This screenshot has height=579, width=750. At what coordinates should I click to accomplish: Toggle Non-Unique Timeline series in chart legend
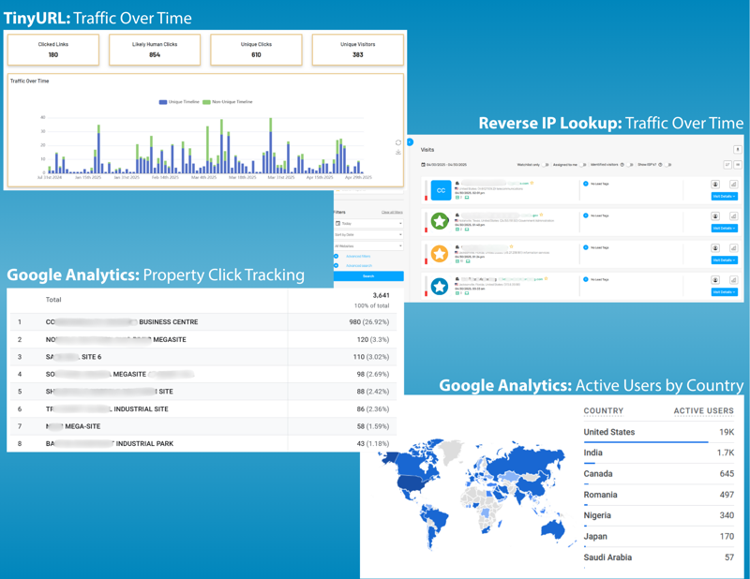pos(227,102)
